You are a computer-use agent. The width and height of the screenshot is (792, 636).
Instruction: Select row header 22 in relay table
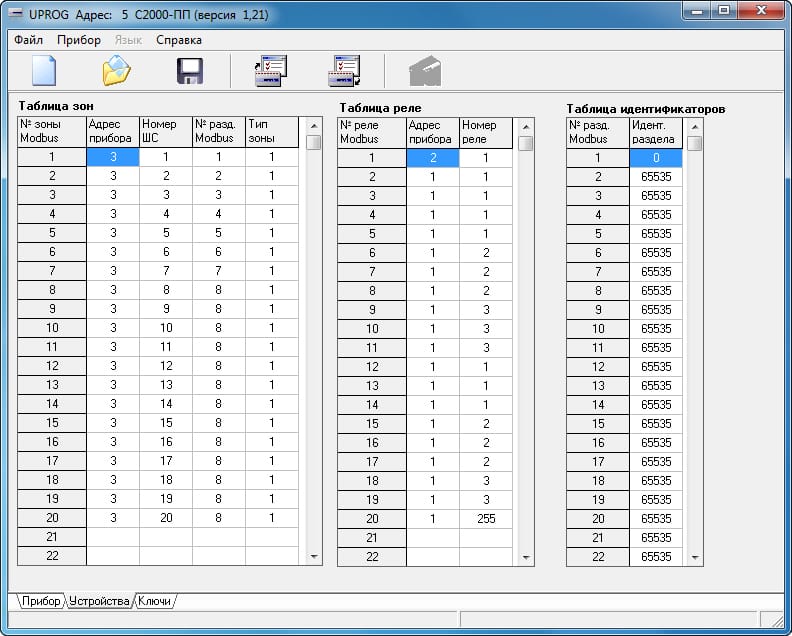(x=372, y=557)
